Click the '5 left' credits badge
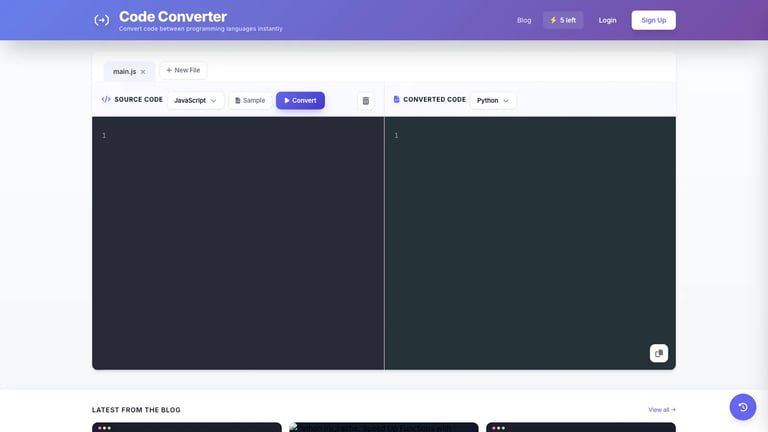The height and width of the screenshot is (432, 768). click(x=563, y=20)
